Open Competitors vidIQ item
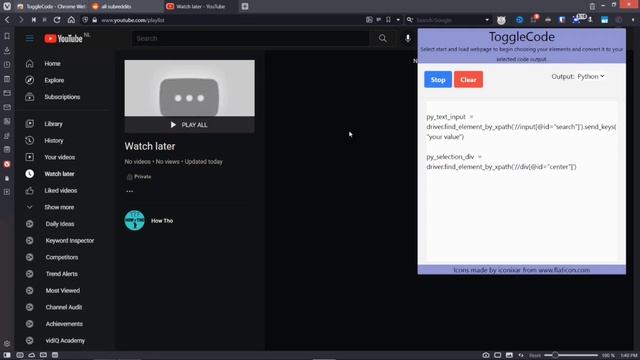Image resolution: width=640 pixels, height=360 pixels. 62,258
